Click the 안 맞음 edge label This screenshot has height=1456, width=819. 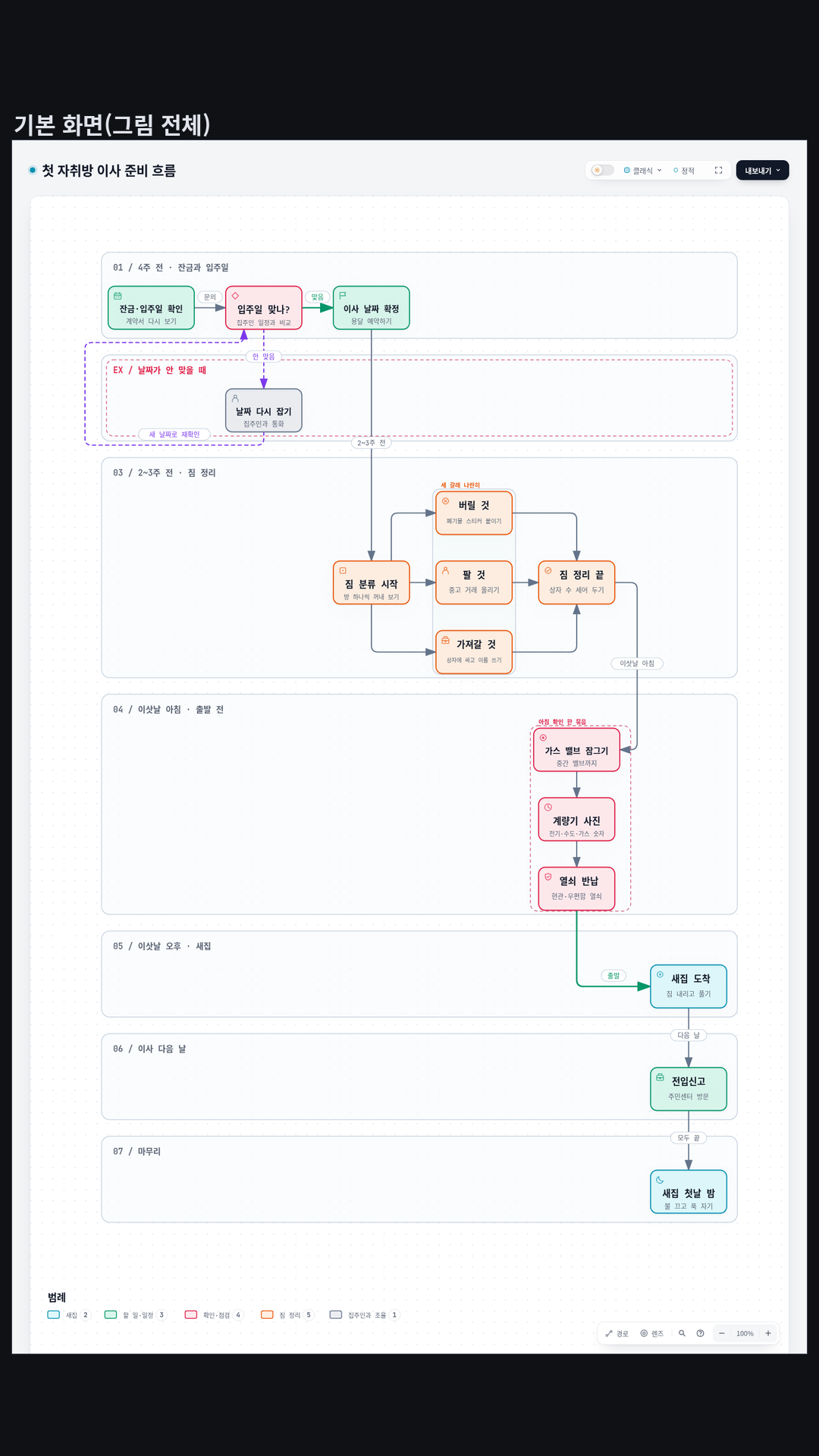264,356
